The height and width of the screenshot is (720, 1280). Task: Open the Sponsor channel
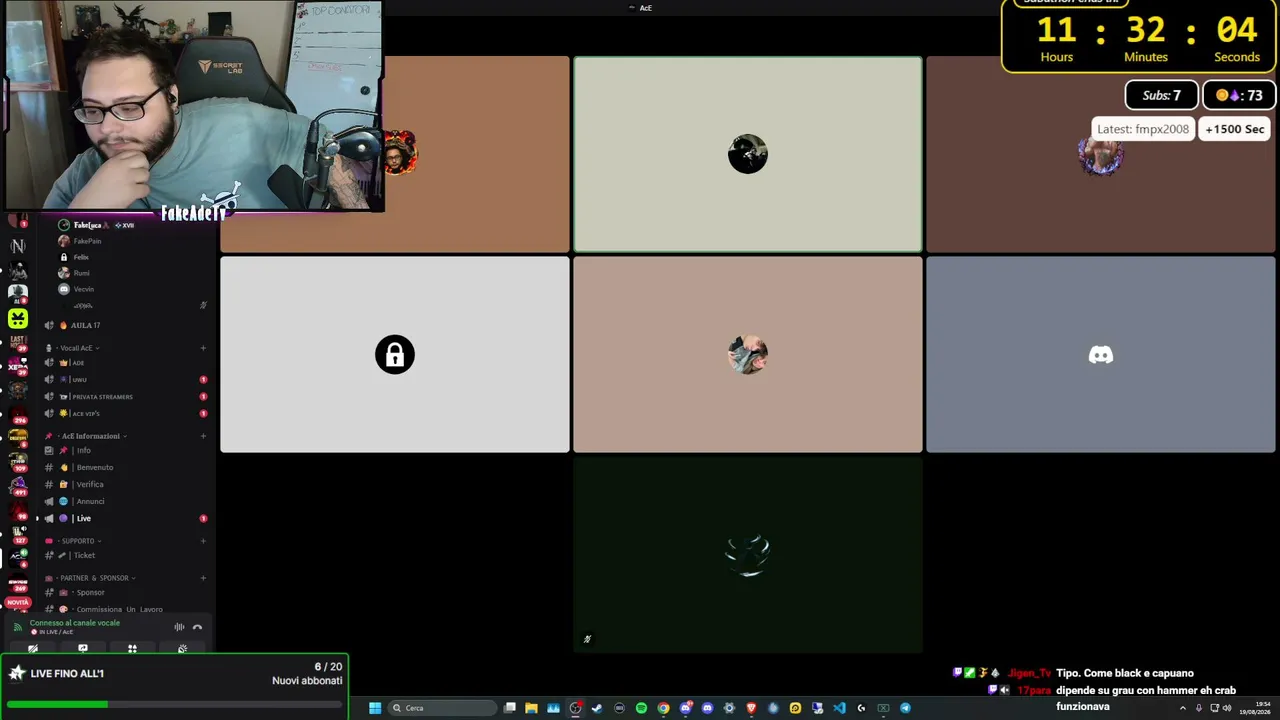[126, 592]
